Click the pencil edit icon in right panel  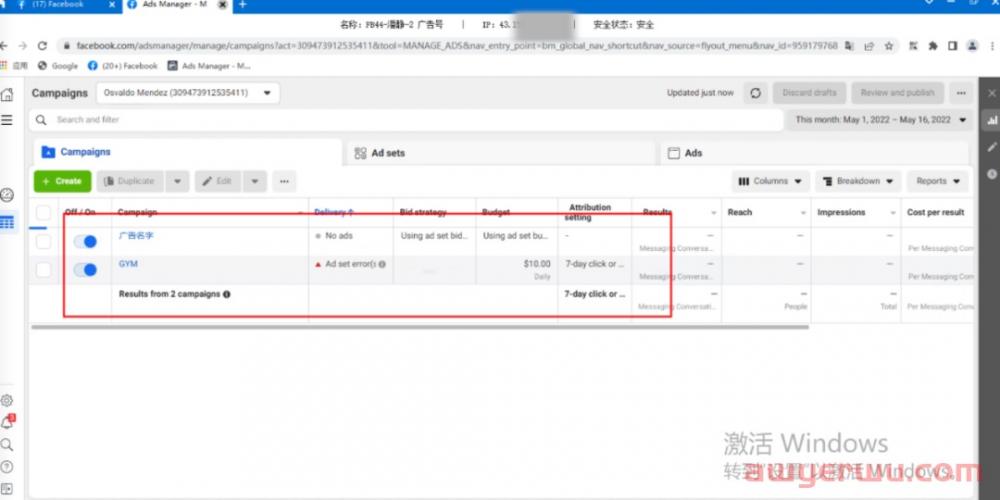[x=991, y=147]
